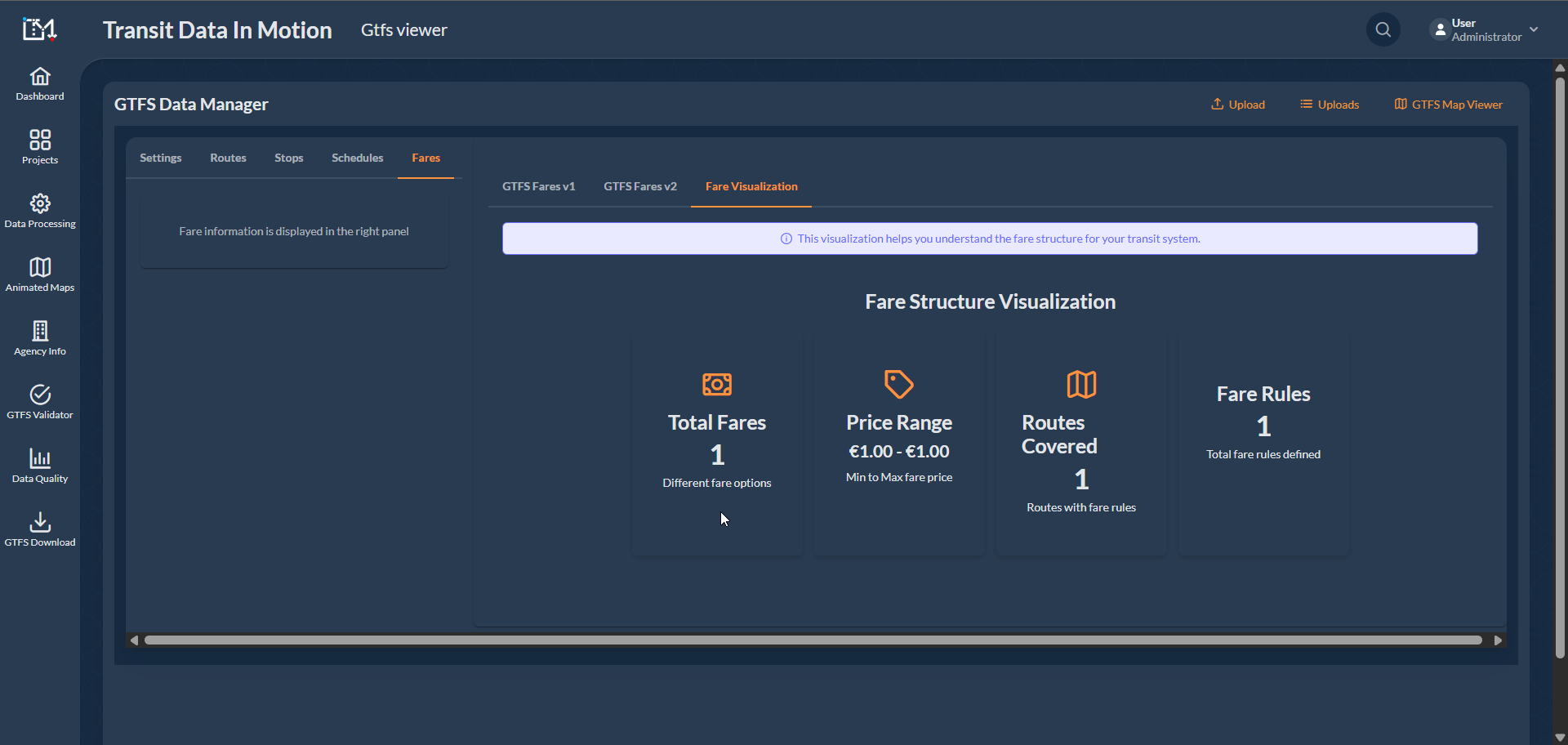1568x745 pixels.
Task: Click the Upload button
Action: [x=1237, y=105]
